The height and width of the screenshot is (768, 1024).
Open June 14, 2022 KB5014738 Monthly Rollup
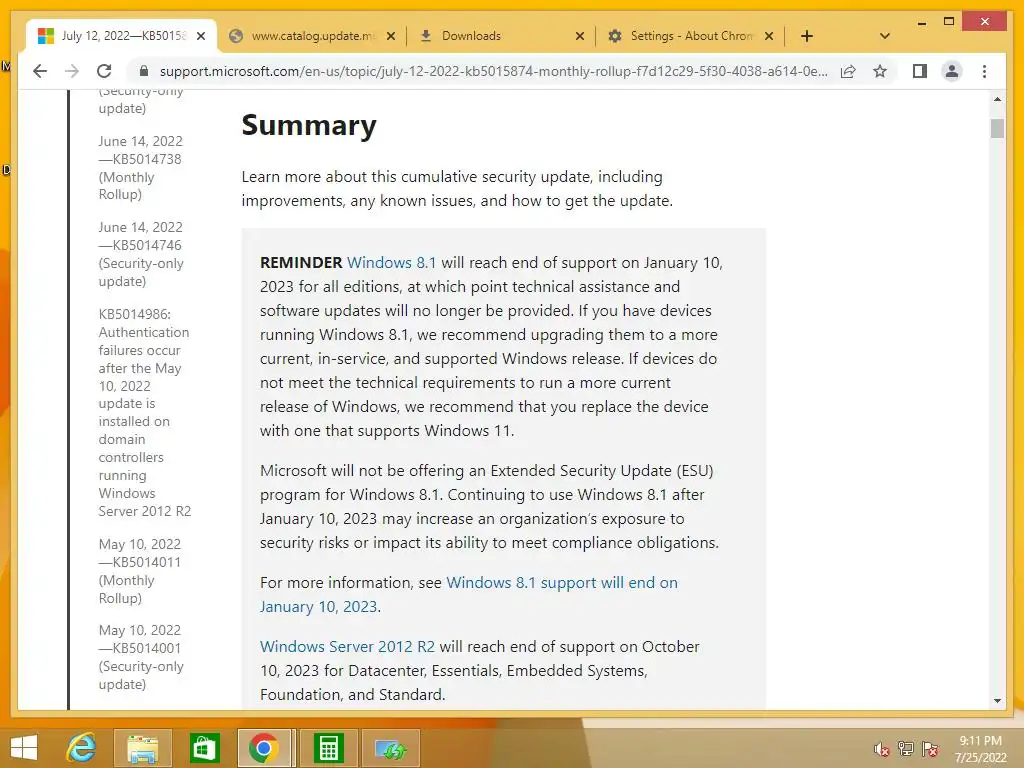click(x=140, y=168)
